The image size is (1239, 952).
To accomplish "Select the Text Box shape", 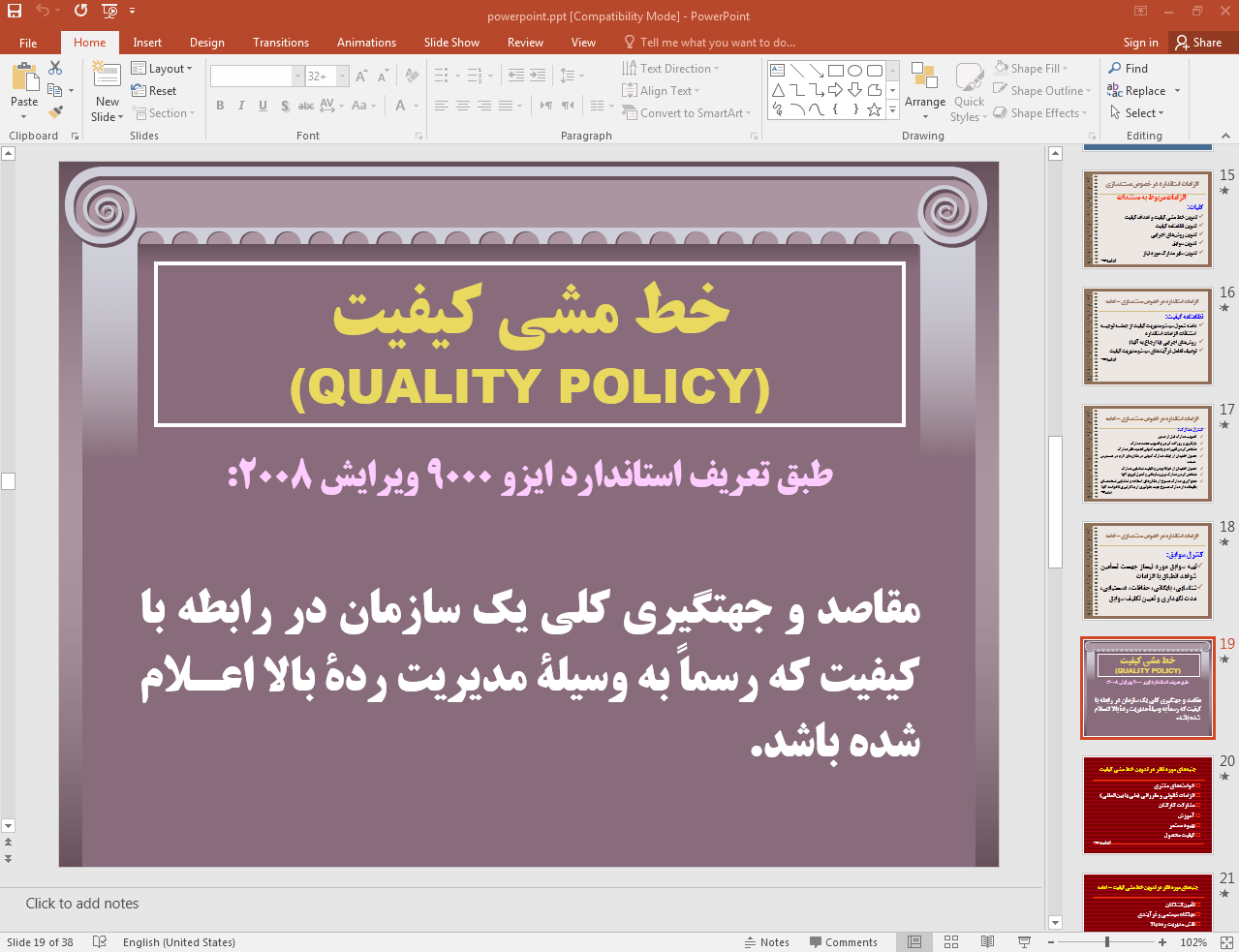I will (x=778, y=71).
